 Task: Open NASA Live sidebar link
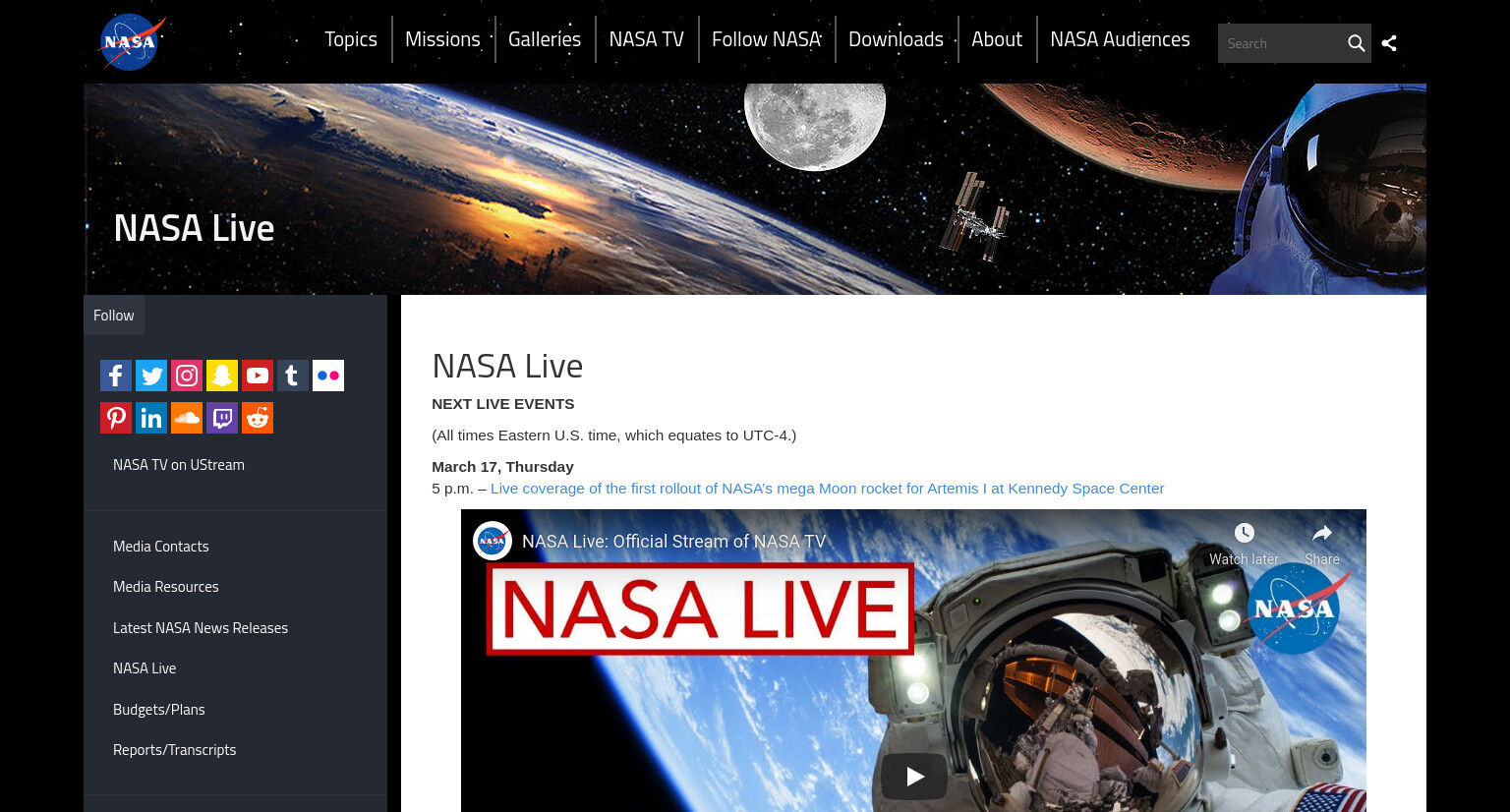[145, 668]
